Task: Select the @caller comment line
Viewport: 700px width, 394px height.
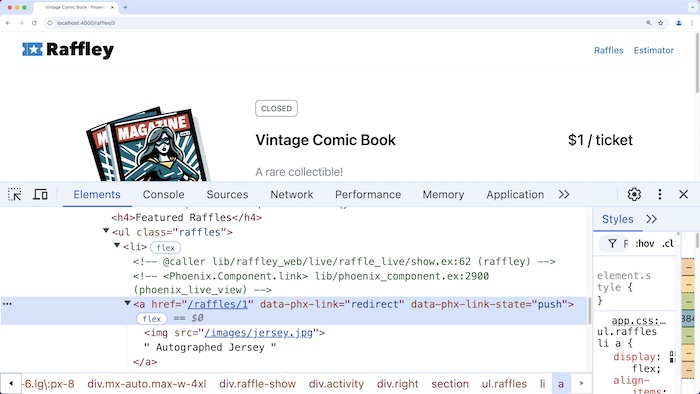Action: click(x=344, y=262)
